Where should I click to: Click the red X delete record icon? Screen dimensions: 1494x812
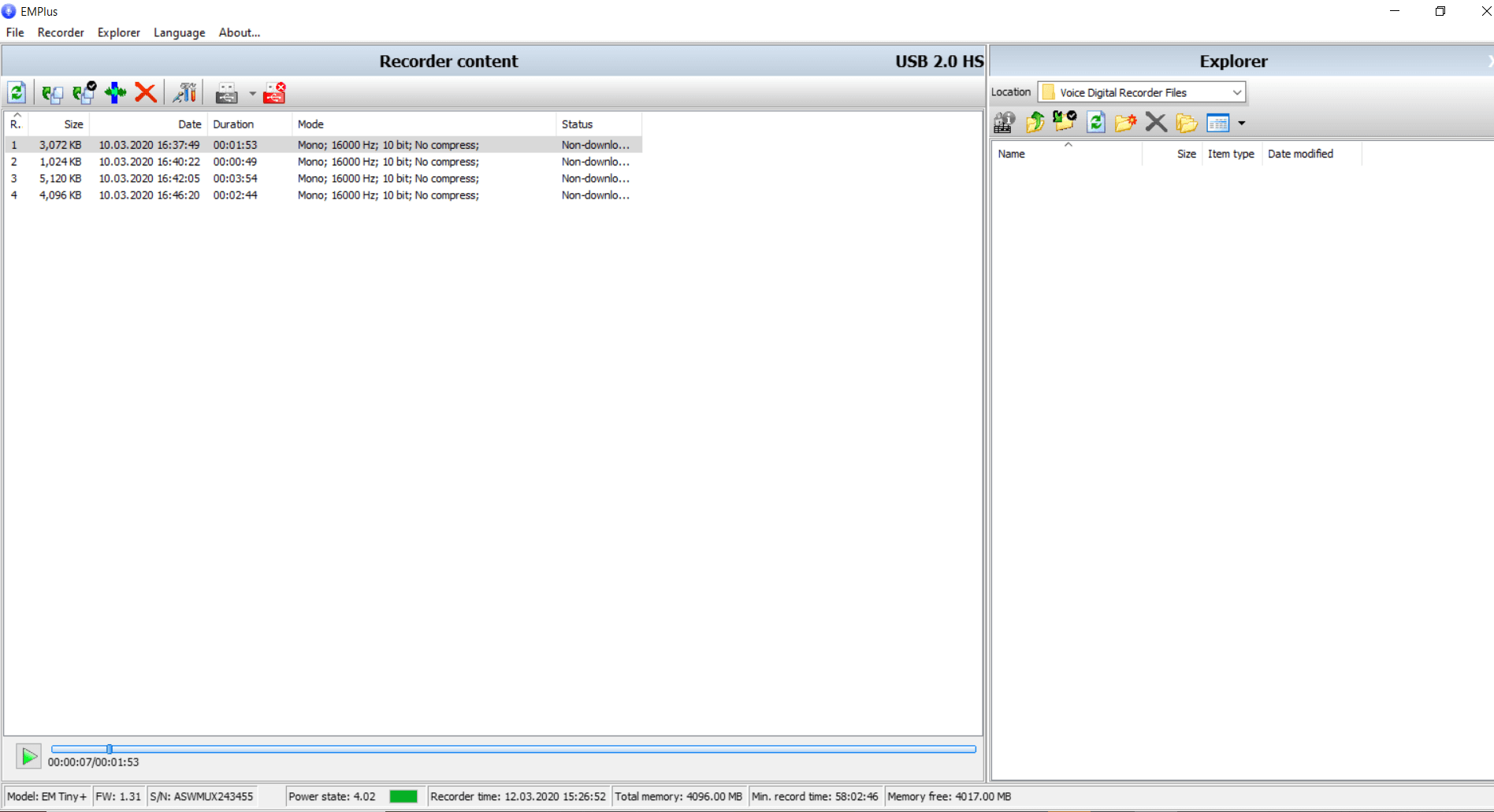(145, 93)
